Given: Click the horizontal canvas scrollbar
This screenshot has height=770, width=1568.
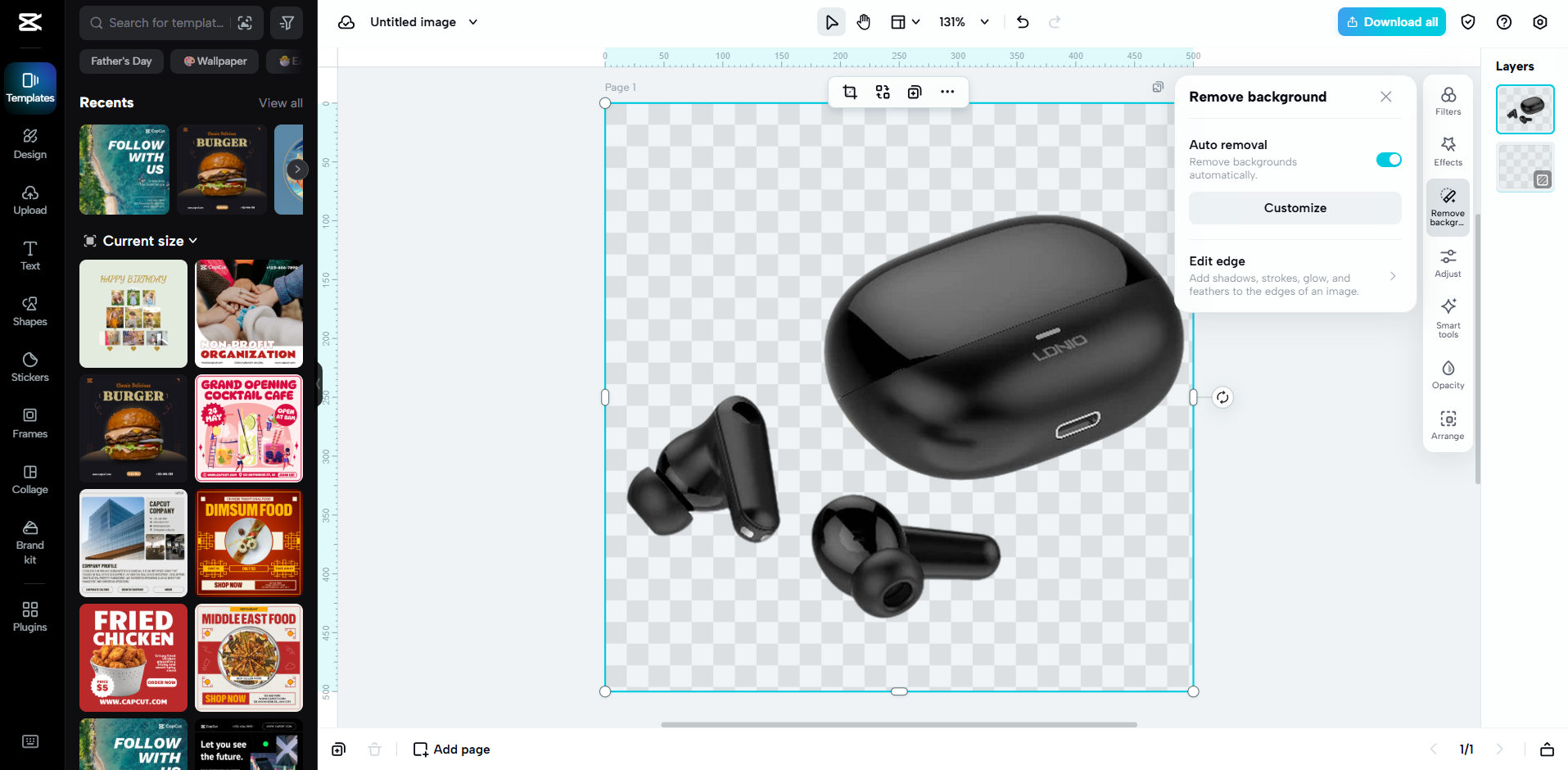Looking at the screenshot, I should [898, 724].
